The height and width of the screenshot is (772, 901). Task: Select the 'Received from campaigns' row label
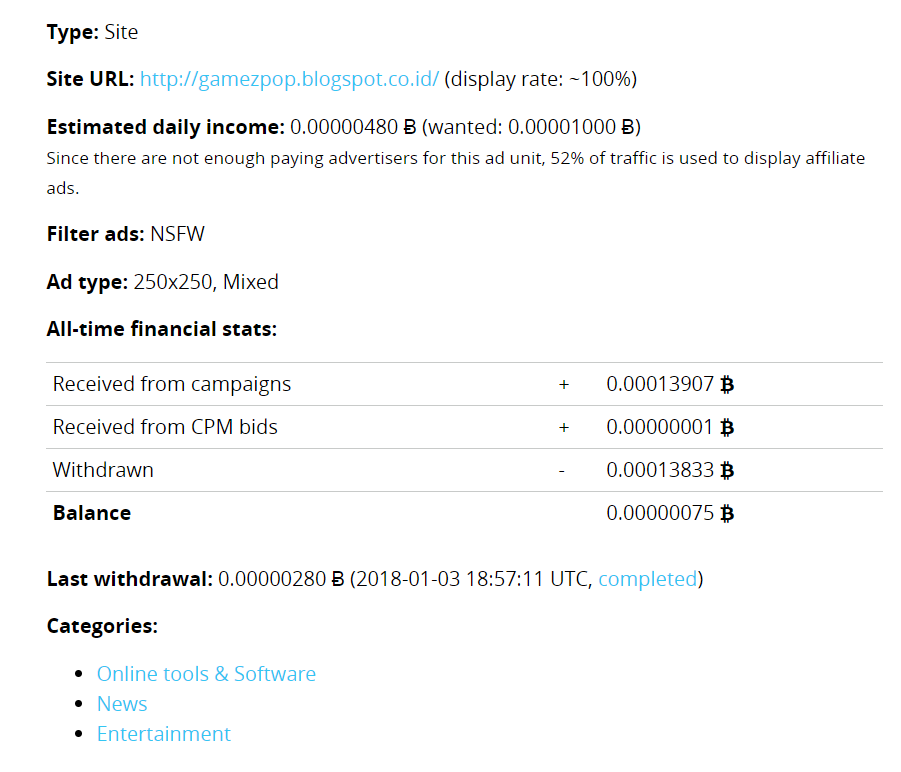pos(172,384)
